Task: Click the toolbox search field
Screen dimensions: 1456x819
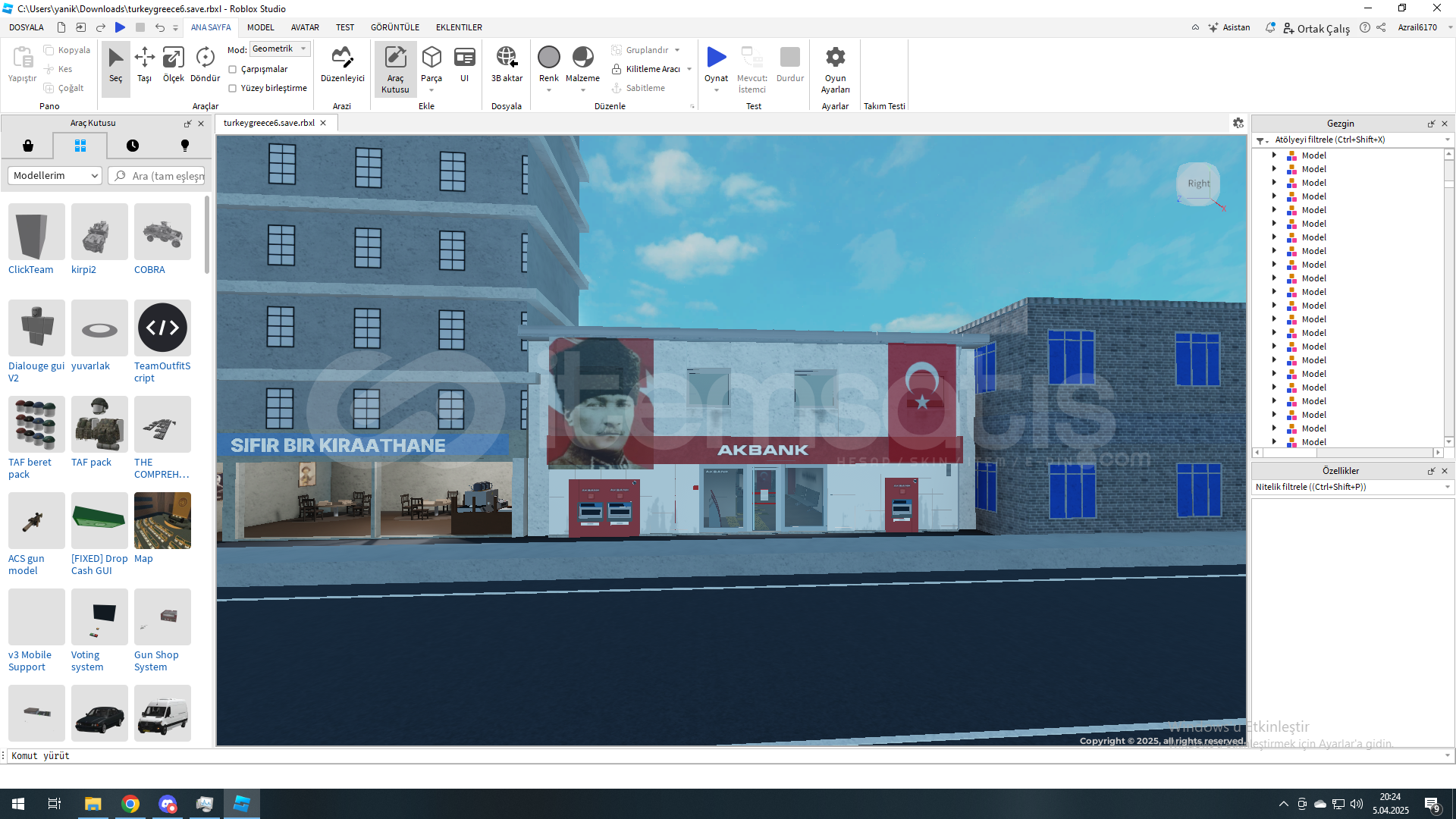Action: pos(158,176)
